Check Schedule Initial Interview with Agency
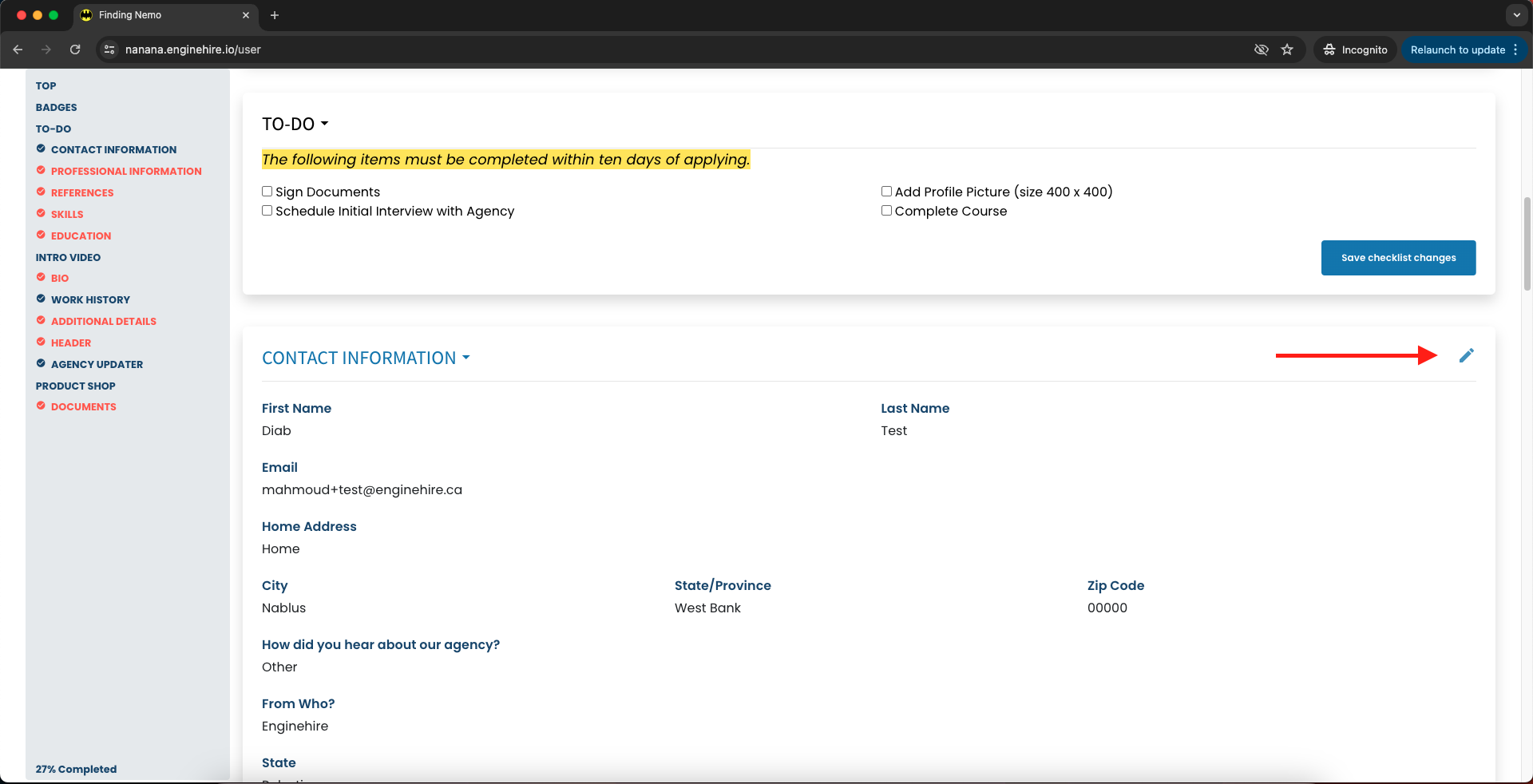 267,211
